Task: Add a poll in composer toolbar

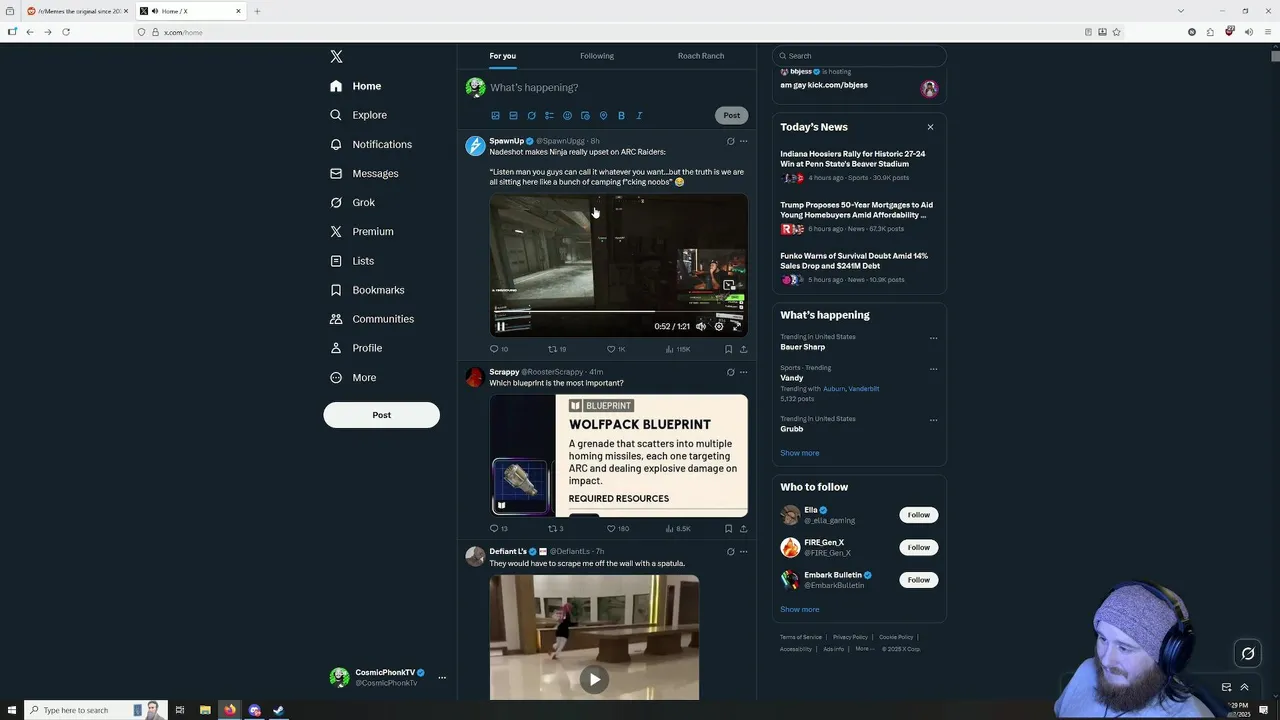Action: (549, 116)
